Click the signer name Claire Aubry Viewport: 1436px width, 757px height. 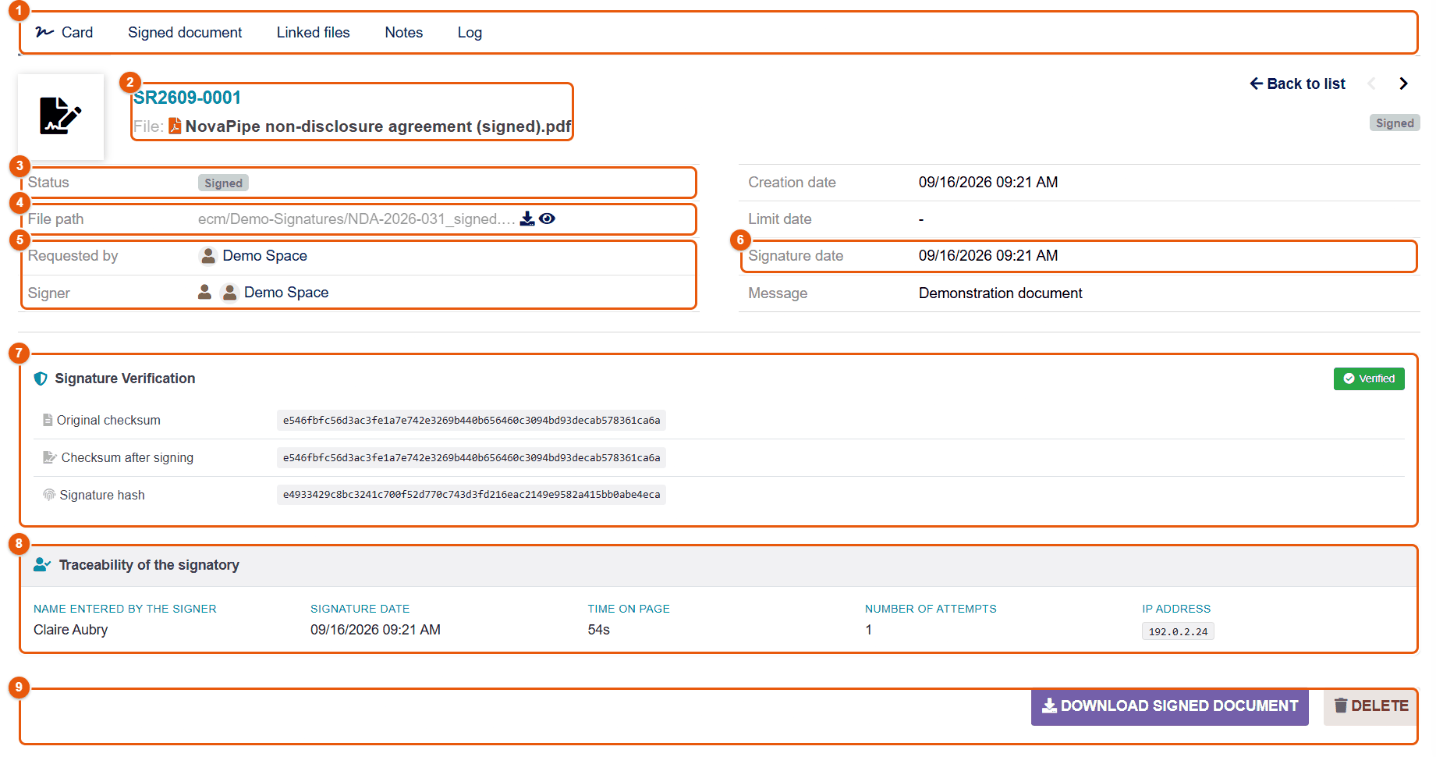pos(71,630)
